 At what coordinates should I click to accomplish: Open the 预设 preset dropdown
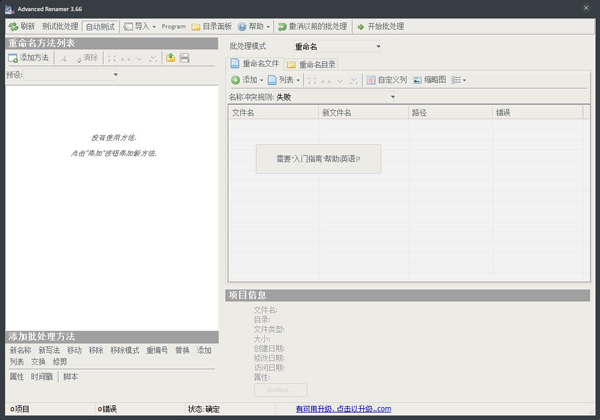[71, 75]
